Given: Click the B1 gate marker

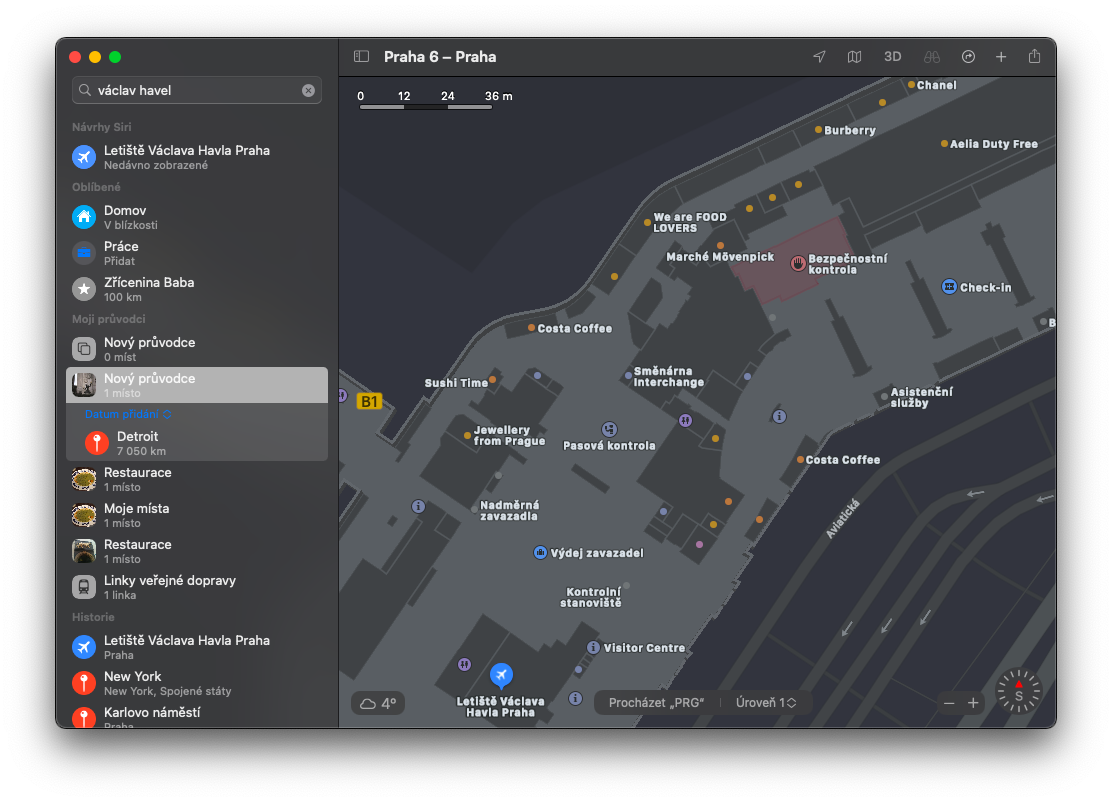Looking at the screenshot, I should [369, 401].
